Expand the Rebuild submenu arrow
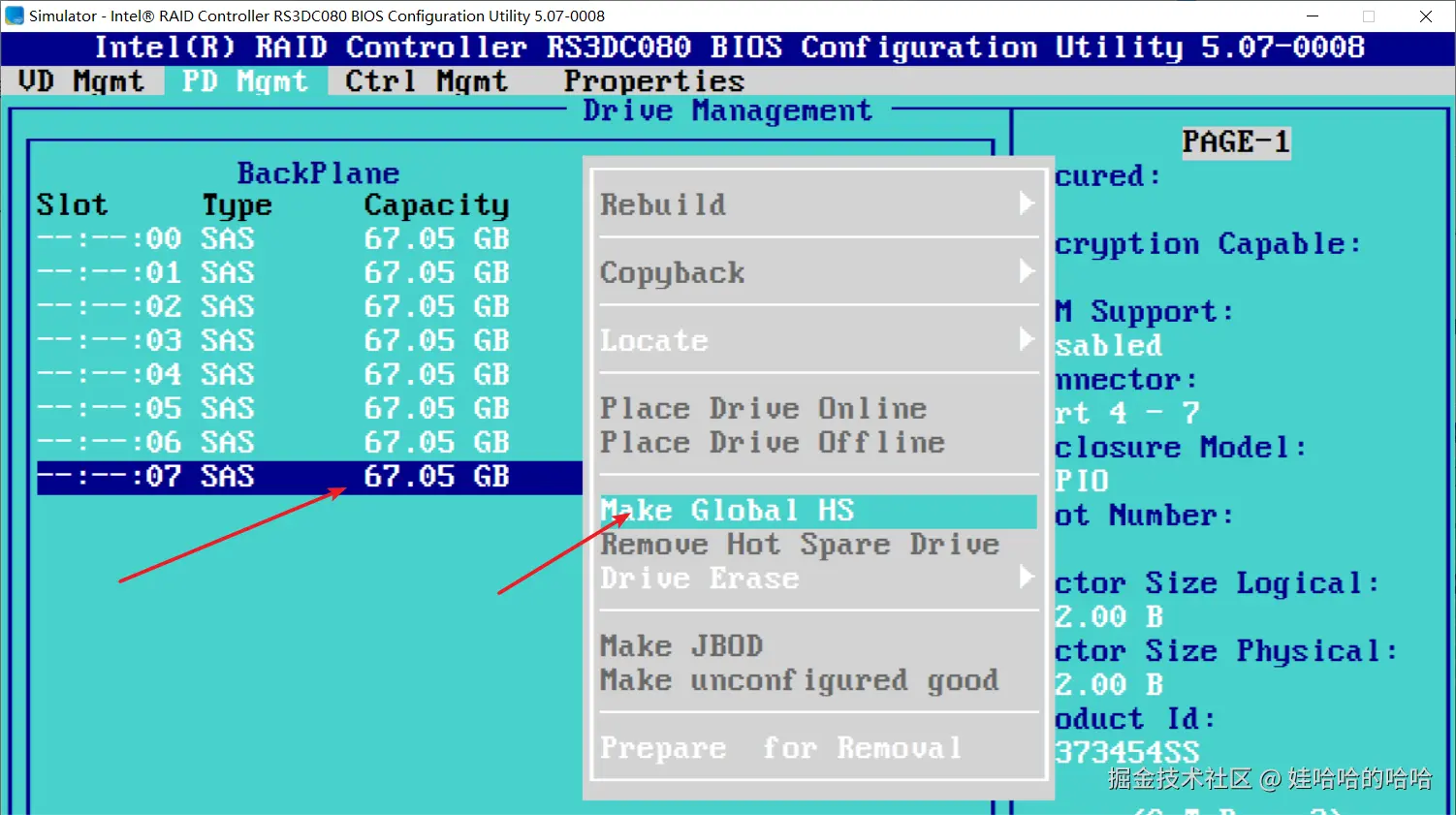This screenshot has height=815, width=1456. pos(1027,204)
